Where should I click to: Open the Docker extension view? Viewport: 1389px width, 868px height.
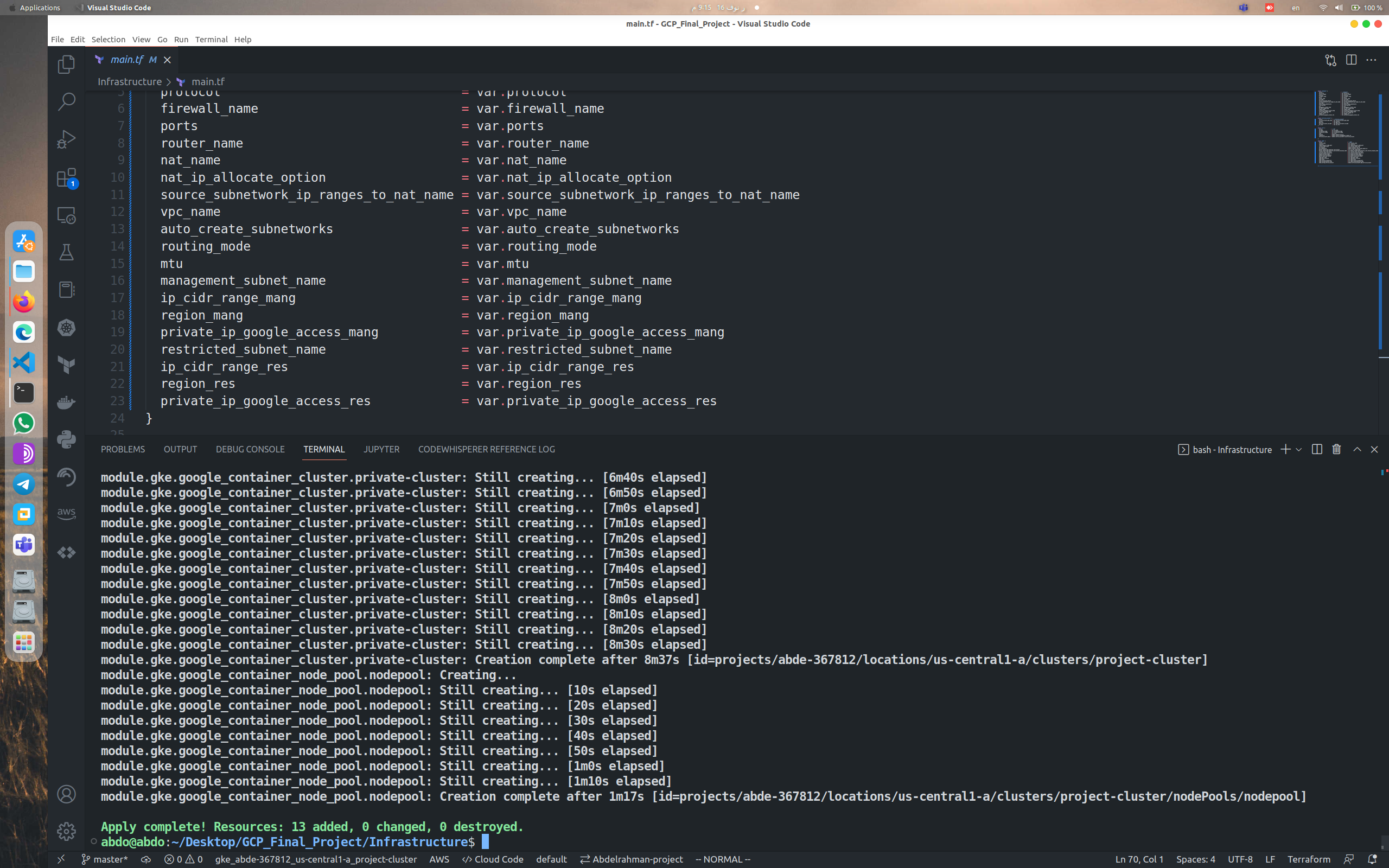pyautogui.click(x=66, y=402)
